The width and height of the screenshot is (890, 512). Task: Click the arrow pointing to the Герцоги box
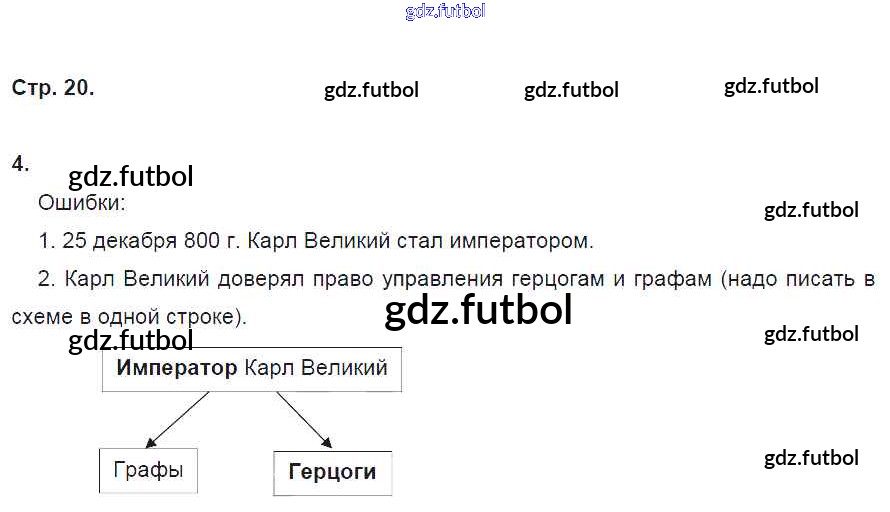304,418
